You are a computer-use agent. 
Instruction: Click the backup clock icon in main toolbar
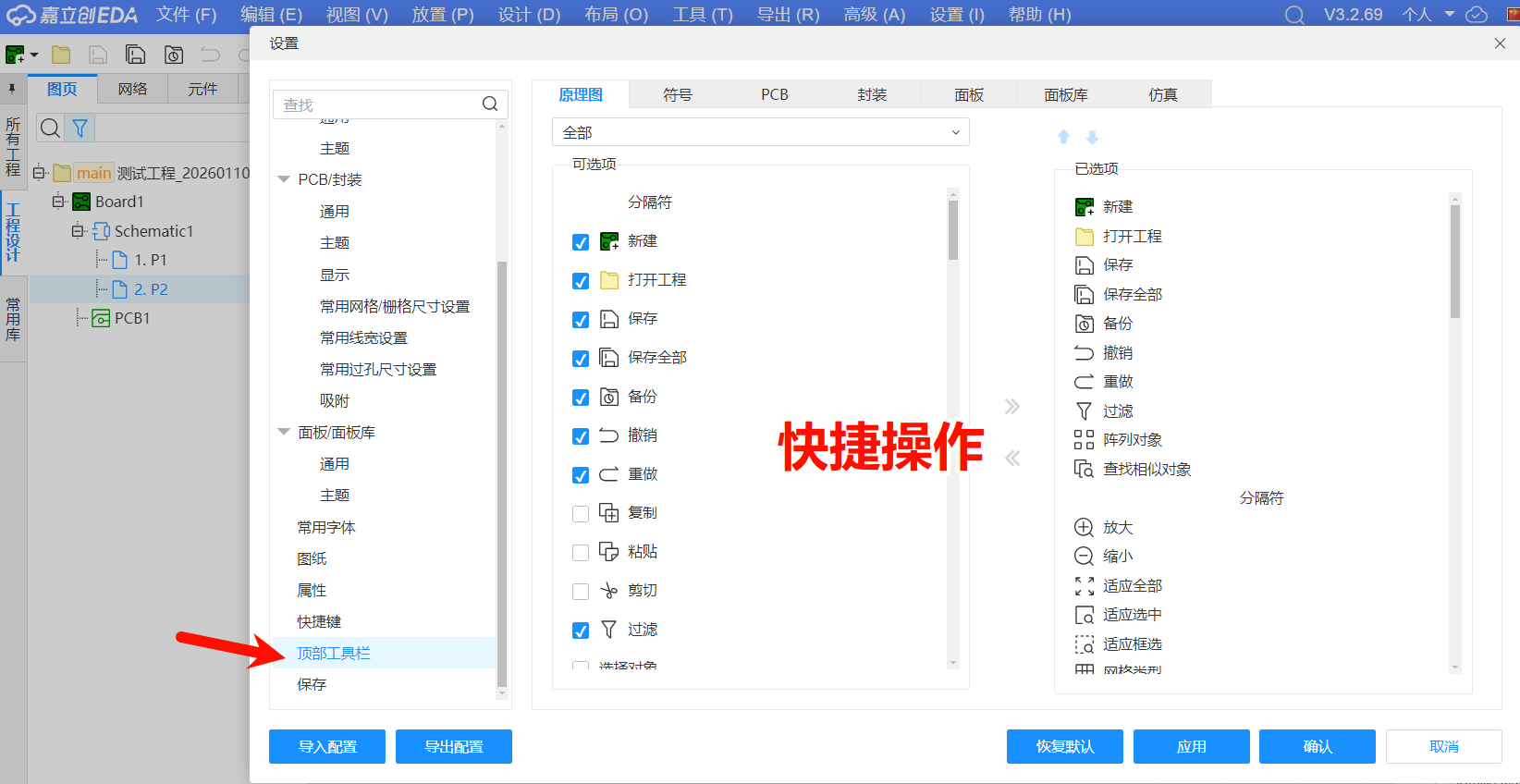[x=173, y=55]
